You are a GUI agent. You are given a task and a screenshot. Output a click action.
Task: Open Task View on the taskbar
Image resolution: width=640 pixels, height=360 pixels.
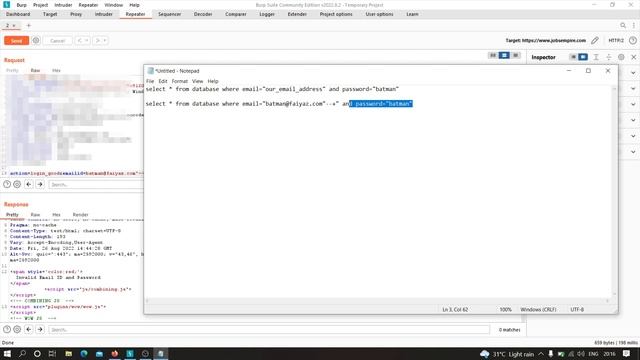(52, 354)
